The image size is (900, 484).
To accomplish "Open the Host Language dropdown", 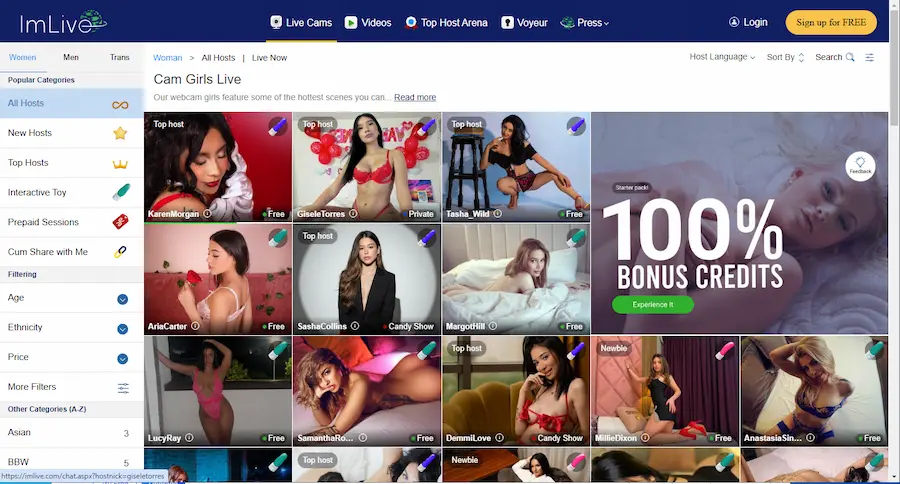I will tap(722, 57).
